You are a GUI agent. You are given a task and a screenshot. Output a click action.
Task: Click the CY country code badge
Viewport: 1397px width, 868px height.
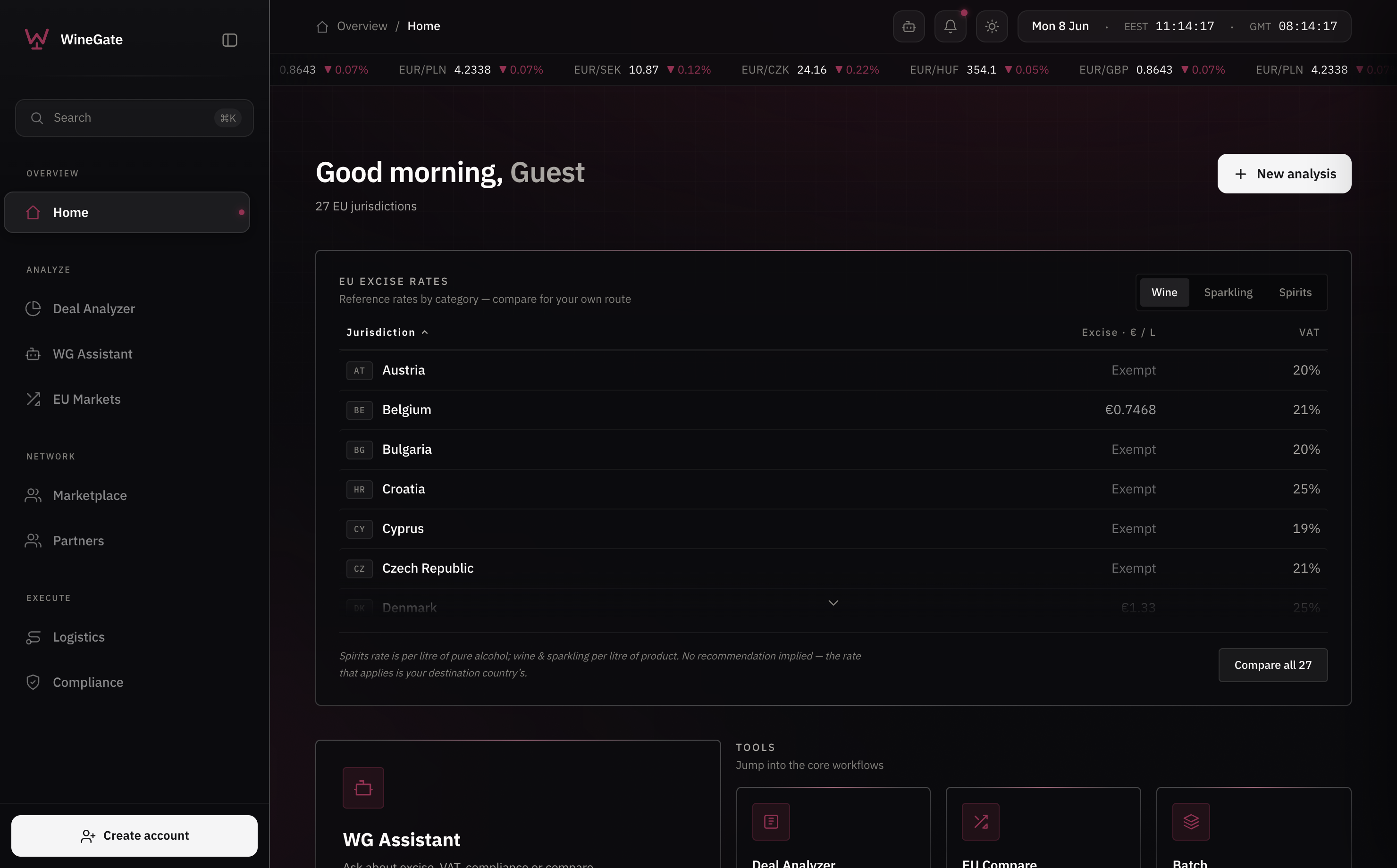click(360, 529)
